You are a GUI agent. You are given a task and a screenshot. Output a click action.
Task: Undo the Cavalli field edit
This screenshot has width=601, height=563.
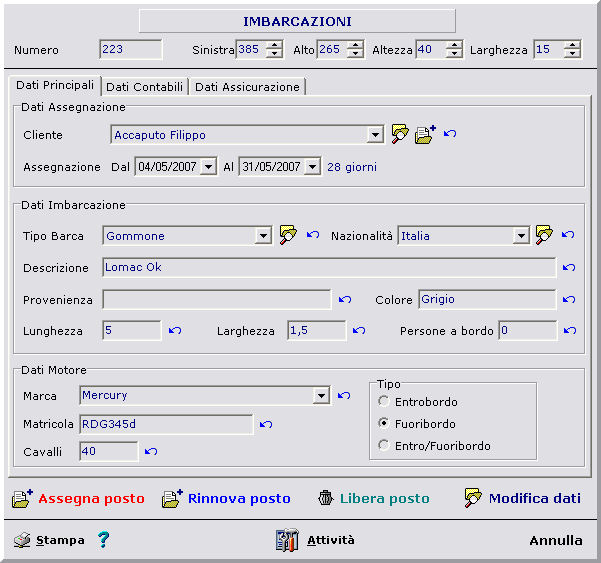151,451
